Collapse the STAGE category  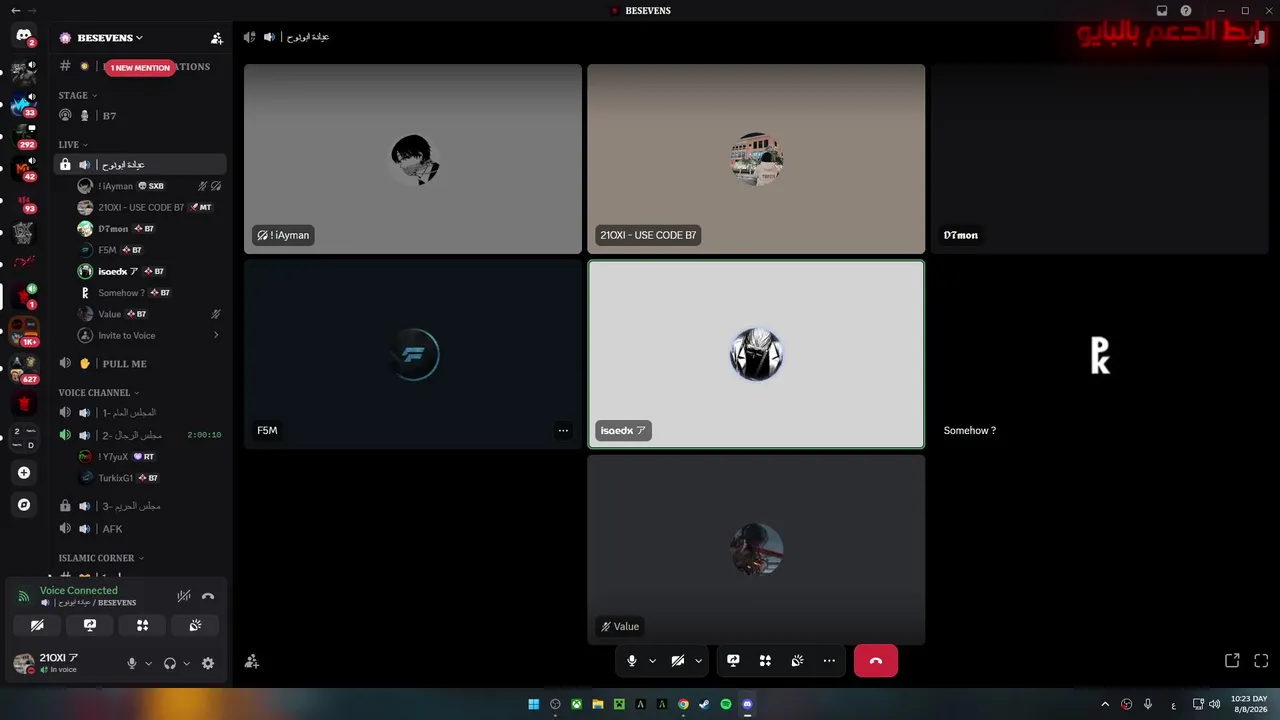(77, 96)
